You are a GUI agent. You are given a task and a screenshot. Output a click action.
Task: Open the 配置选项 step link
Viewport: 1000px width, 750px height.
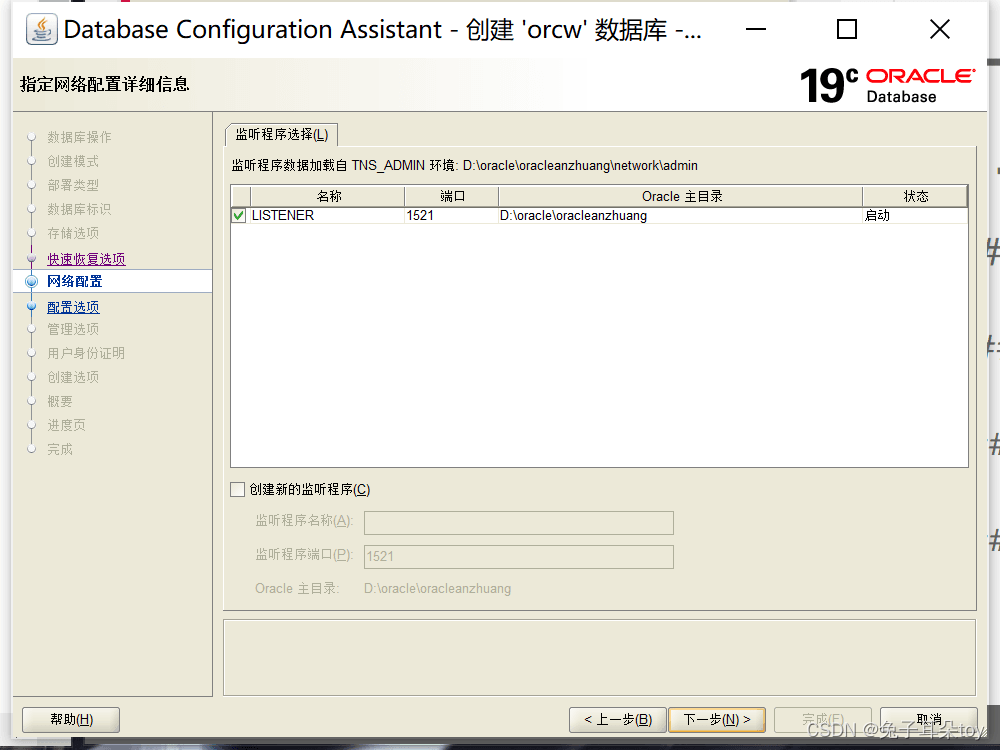[x=73, y=307]
